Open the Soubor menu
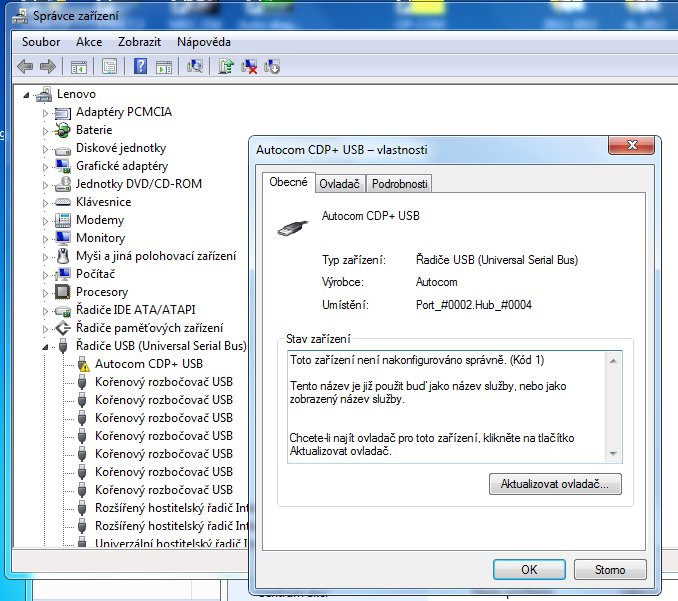Screen dimensions: 678x601 click(x=41, y=42)
